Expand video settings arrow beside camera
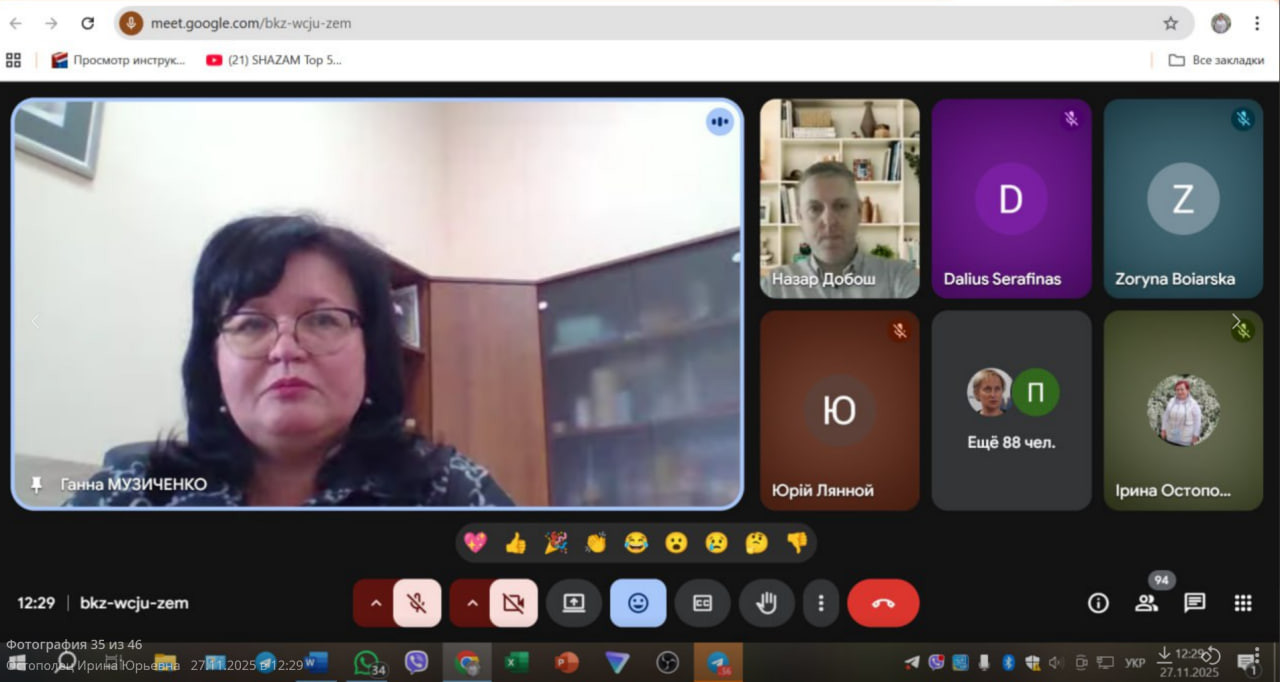 (472, 603)
